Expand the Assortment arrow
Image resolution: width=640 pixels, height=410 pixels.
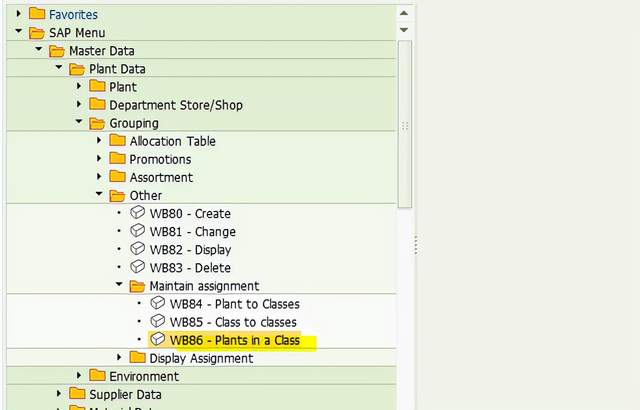pos(99,176)
